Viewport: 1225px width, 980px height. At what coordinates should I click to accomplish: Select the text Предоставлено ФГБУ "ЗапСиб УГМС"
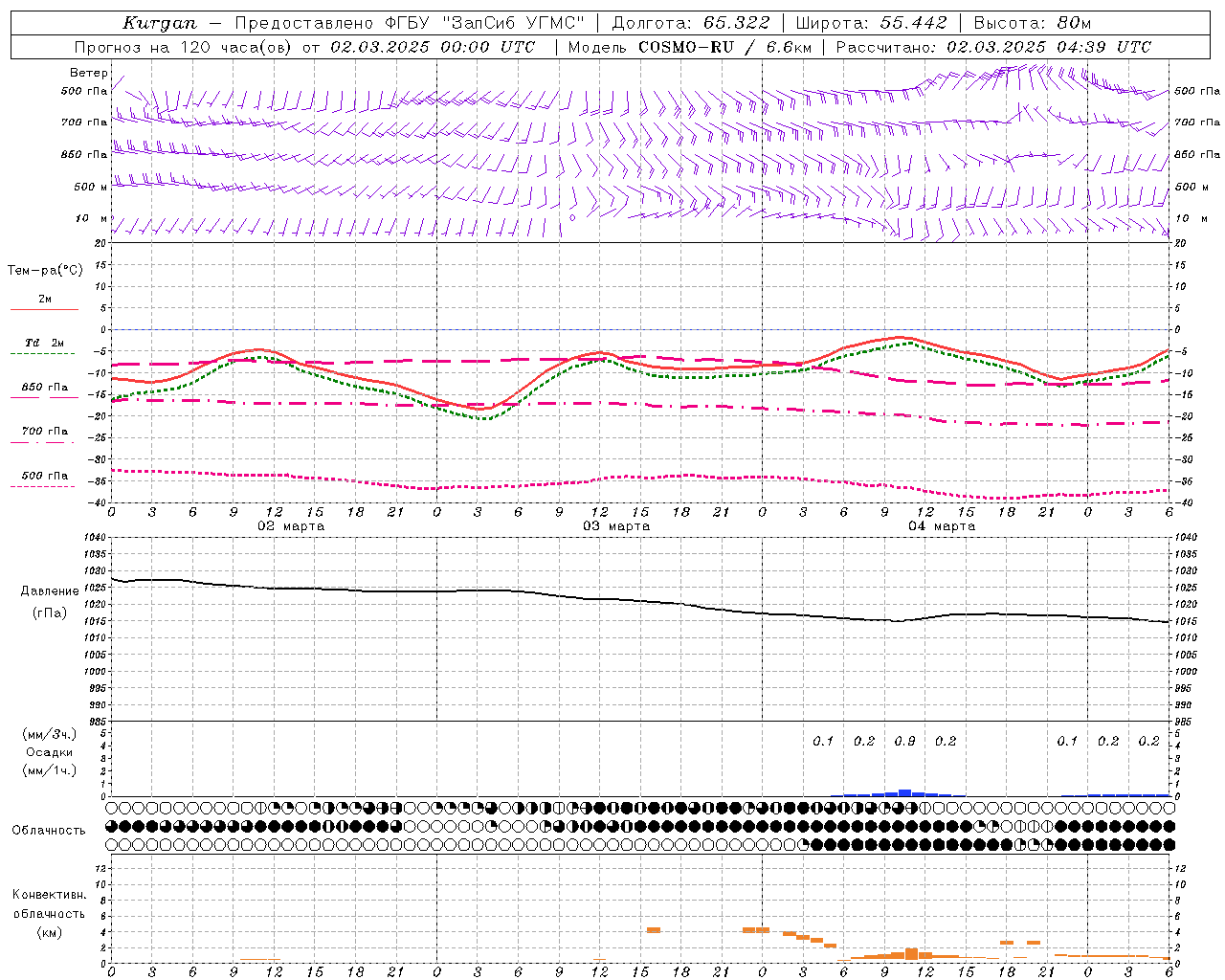click(410, 23)
